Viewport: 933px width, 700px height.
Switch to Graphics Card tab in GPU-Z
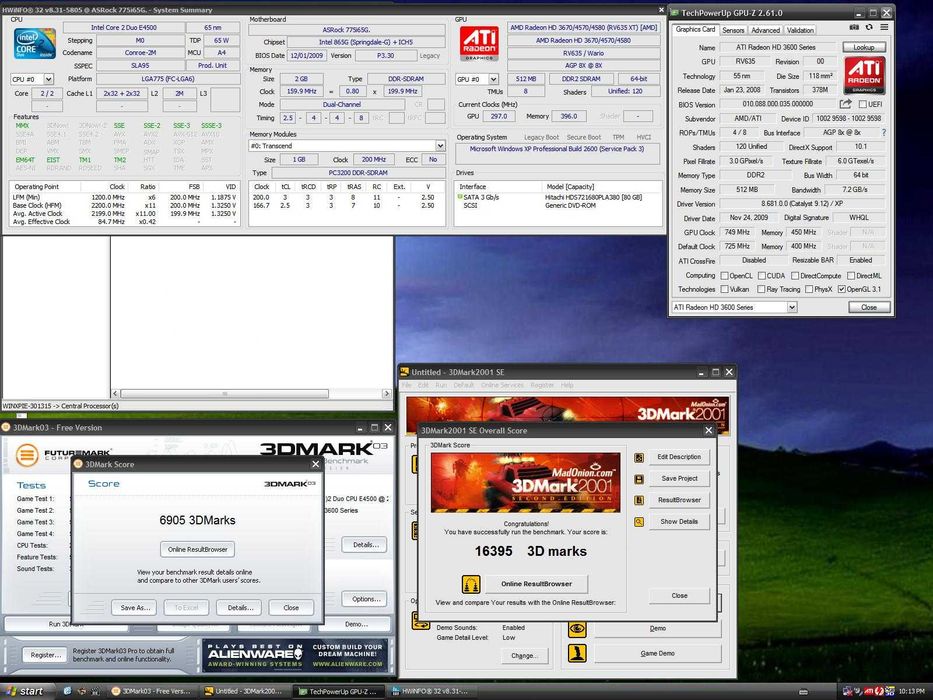tap(695, 29)
